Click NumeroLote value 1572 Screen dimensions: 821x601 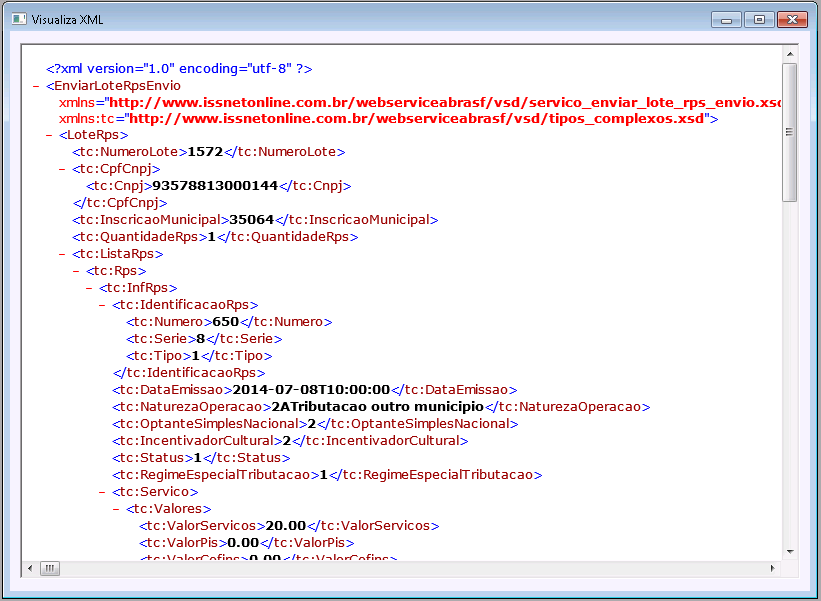(205, 152)
